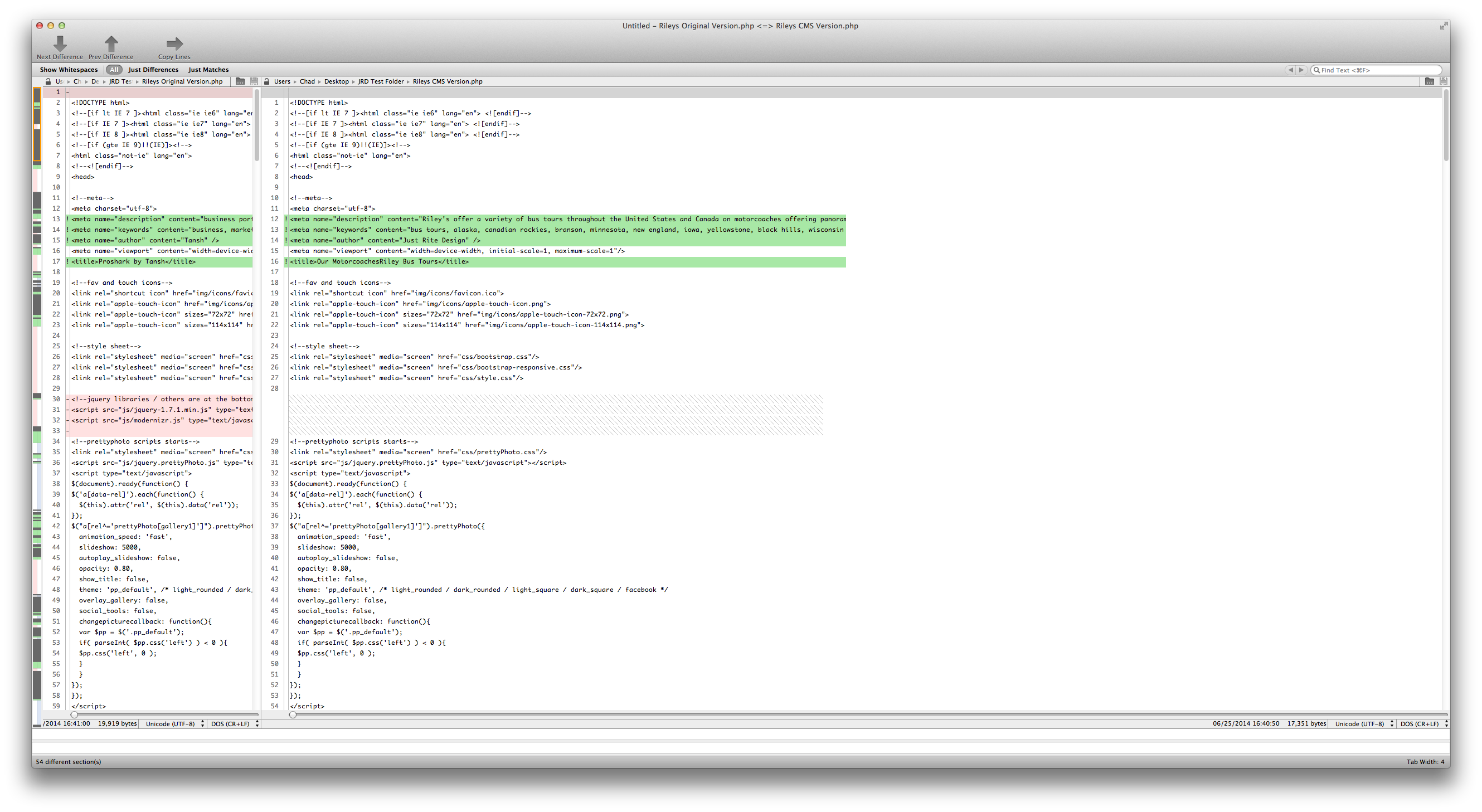Click right line 43 theme pp_default
The width and height of the screenshot is (1482, 812).
[x=483, y=590]
